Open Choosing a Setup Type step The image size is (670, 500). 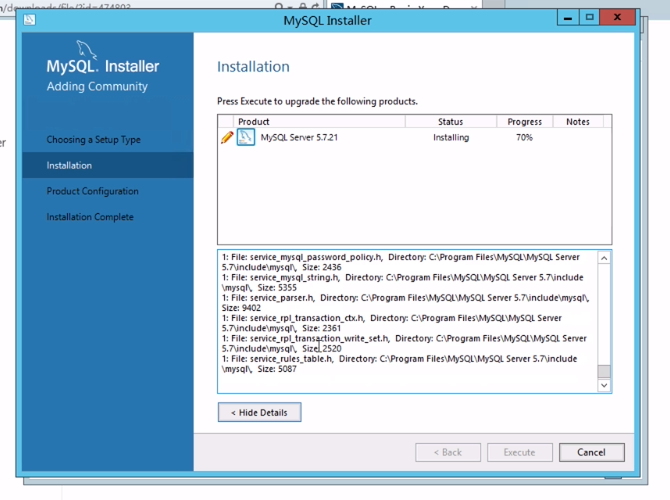coord(94,140)
